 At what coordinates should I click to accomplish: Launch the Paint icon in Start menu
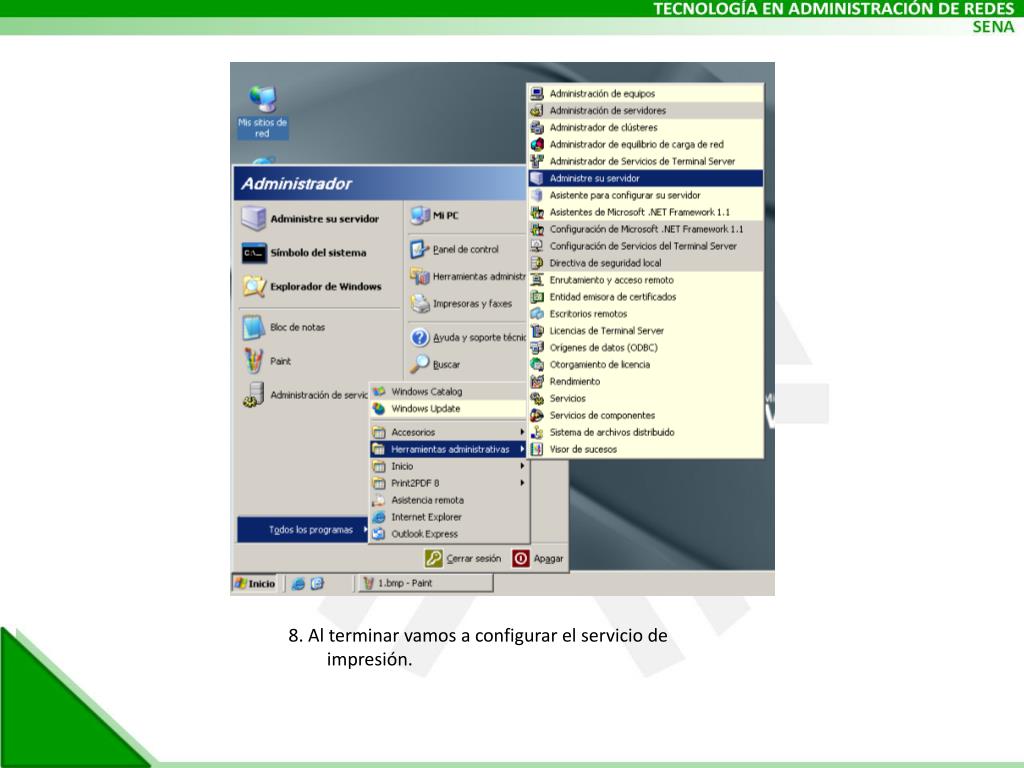tap(253, 360)
